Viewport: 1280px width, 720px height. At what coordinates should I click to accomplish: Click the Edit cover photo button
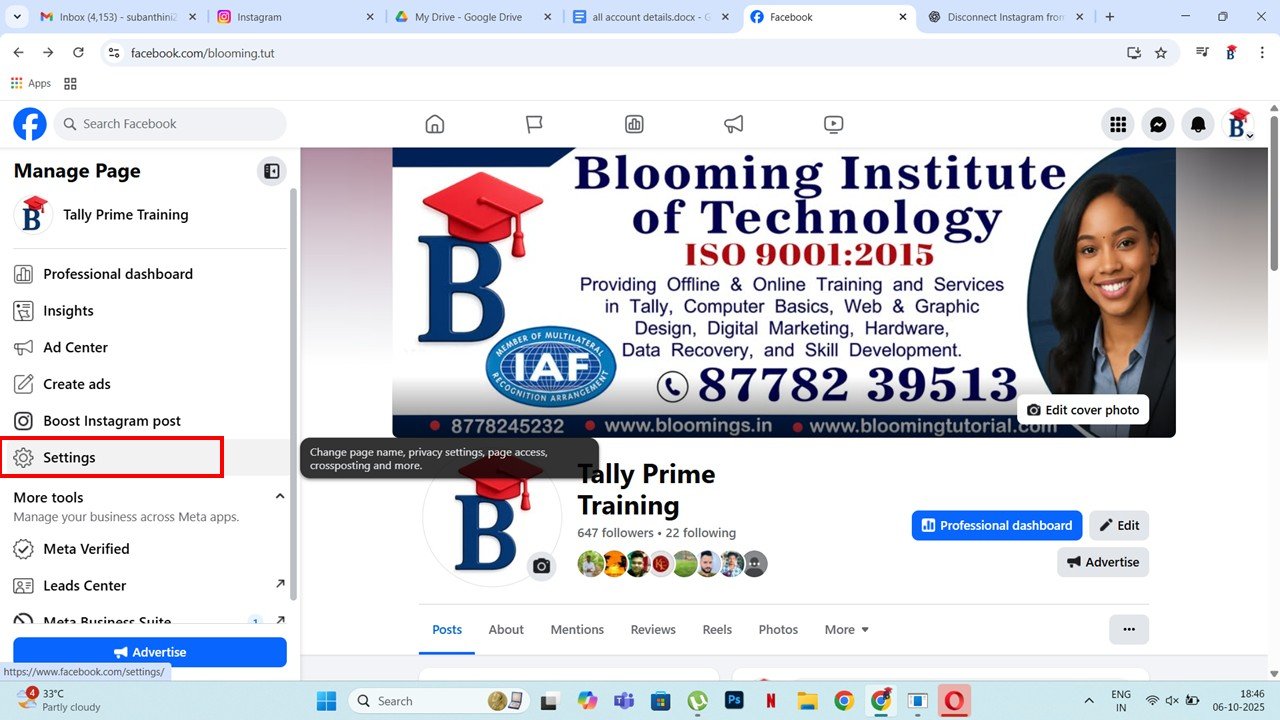point(1083,410)
